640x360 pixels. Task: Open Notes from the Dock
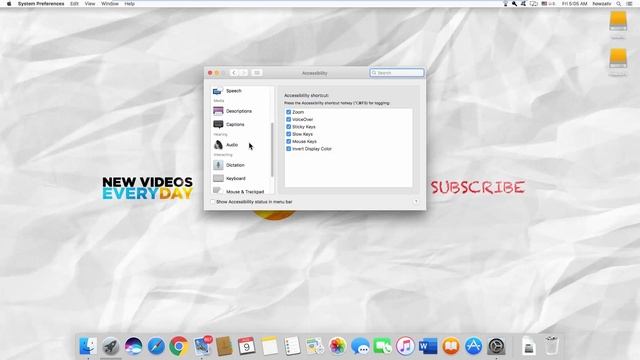(269, 346)
